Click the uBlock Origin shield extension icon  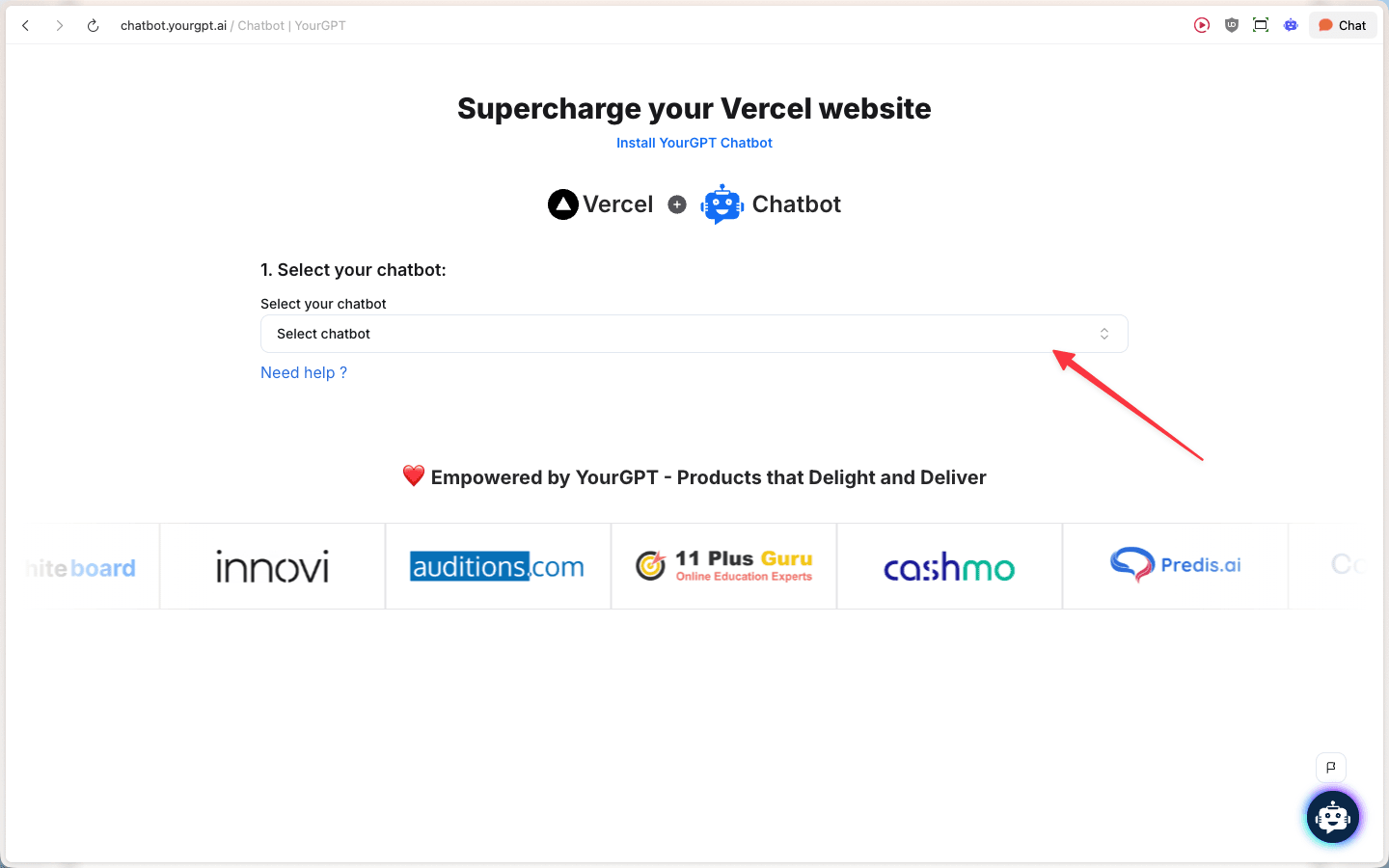1231,25
